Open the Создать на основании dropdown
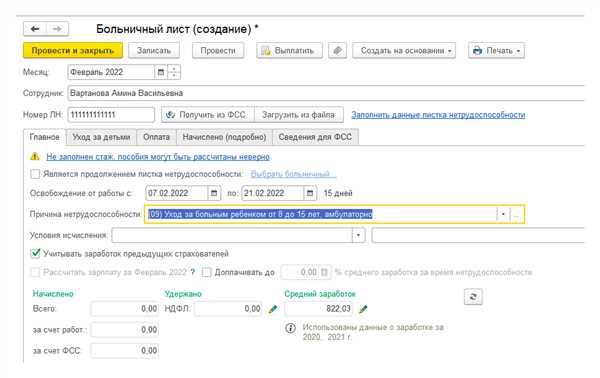The image size is (600, 378). [404, 51]
